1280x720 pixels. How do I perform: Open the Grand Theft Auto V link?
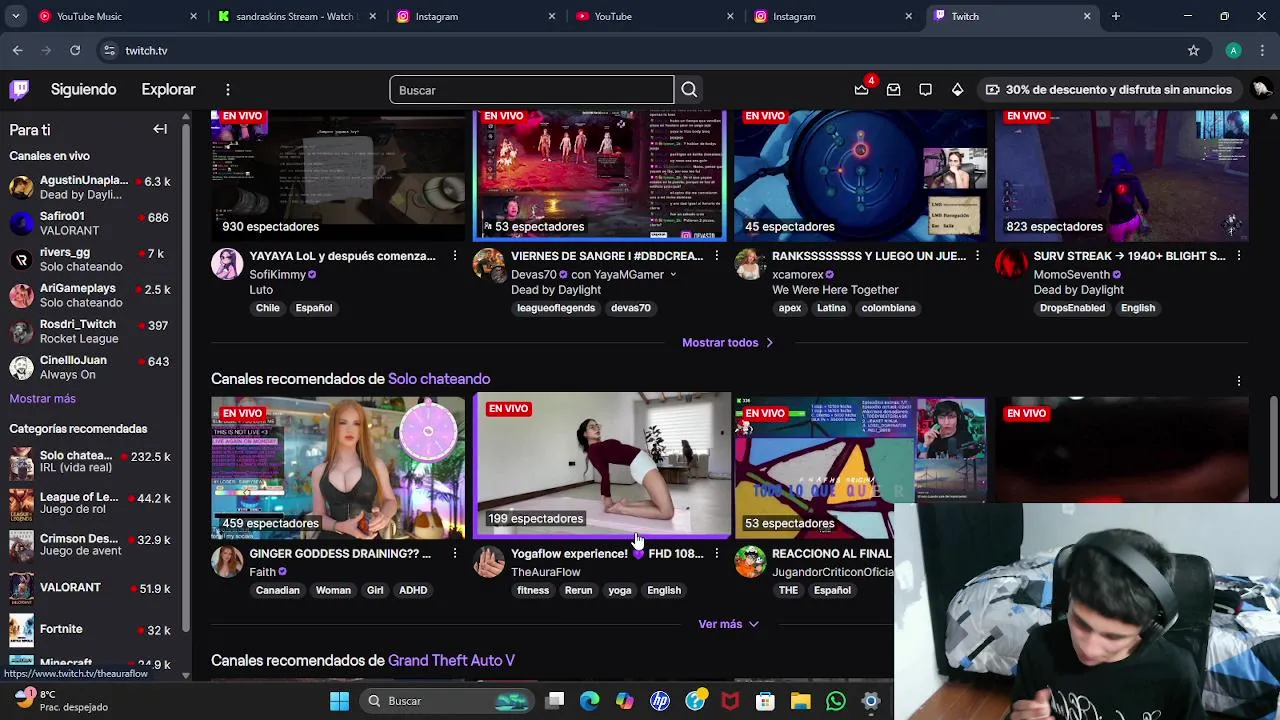[x=451, y=660]
